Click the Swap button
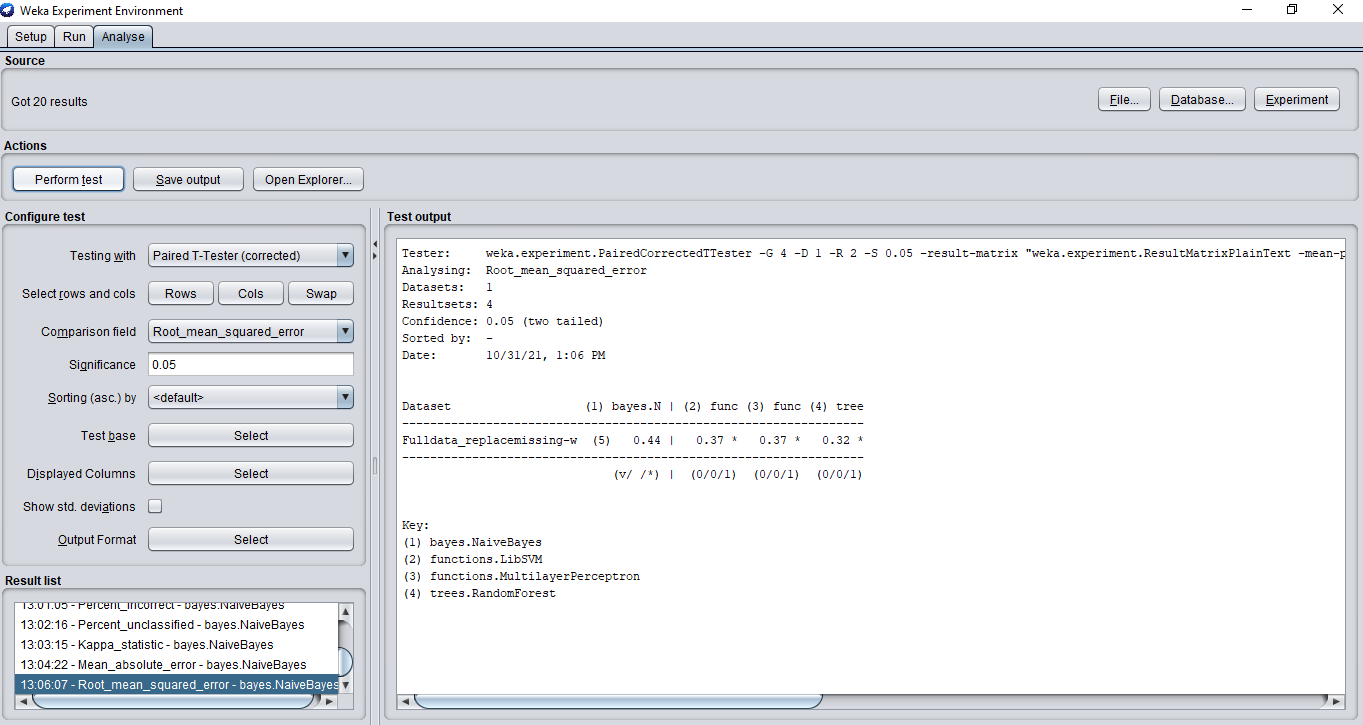1363x725 pixels. pos(321,294)
